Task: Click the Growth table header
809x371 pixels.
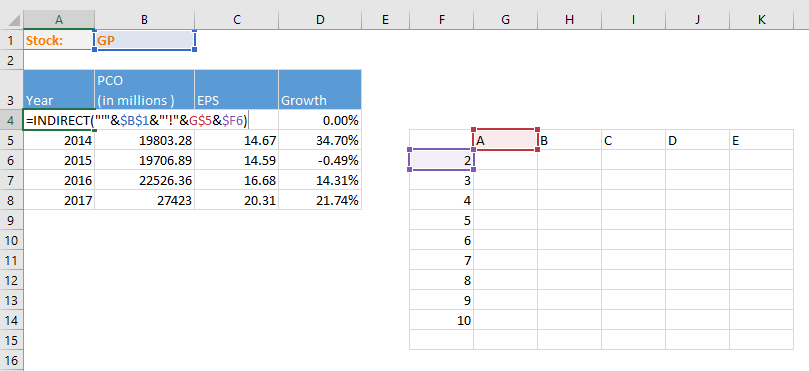Action: click(320, 89)
